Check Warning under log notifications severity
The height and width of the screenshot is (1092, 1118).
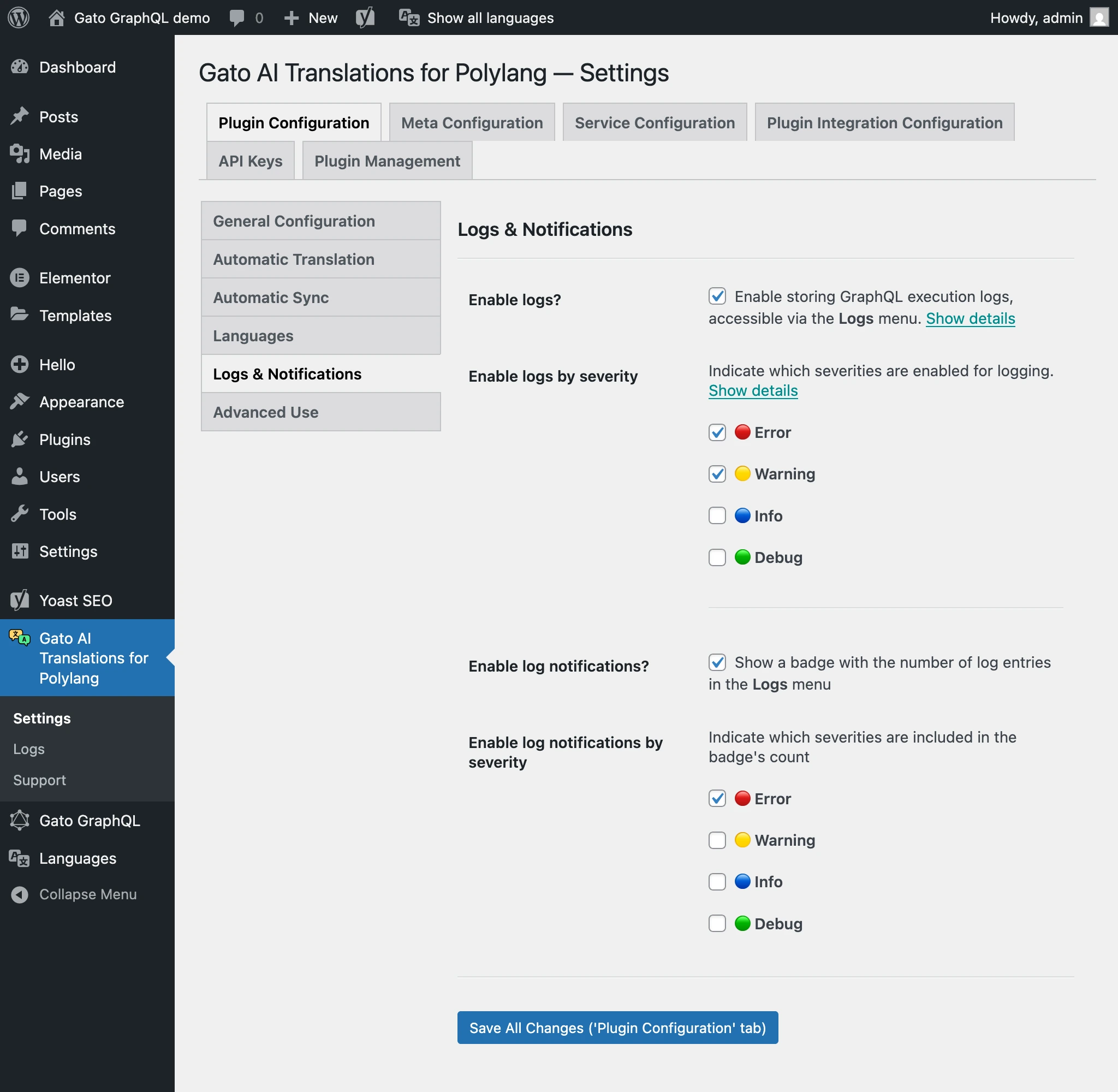point(717,840)
